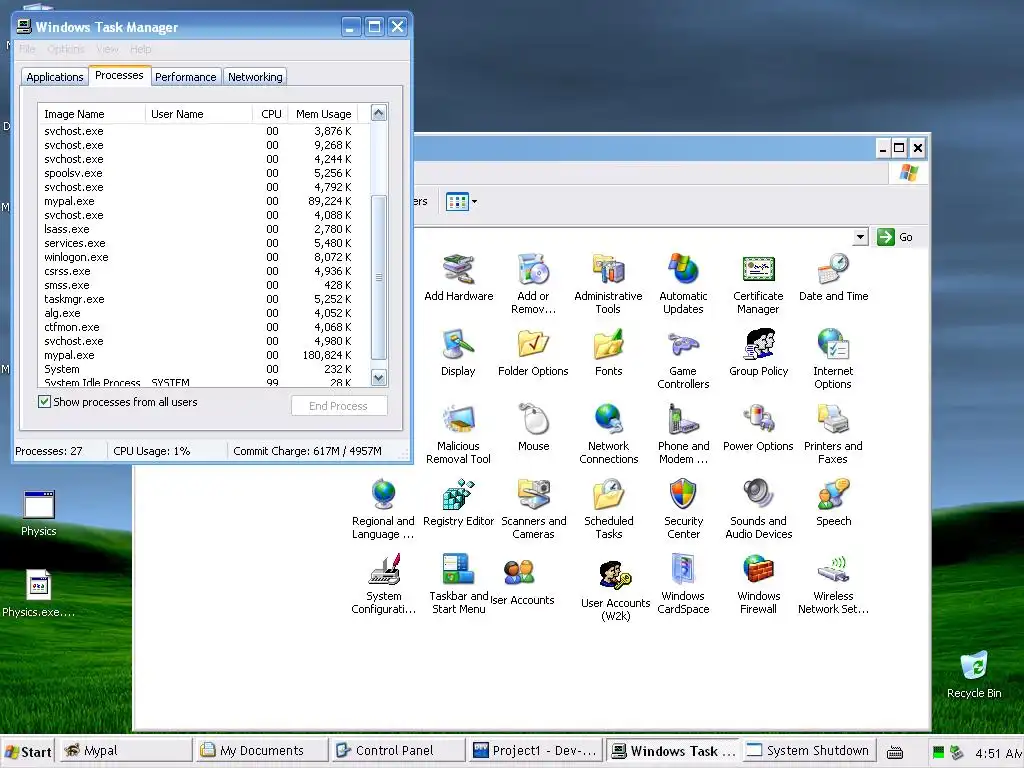Switch to Project1 Dev taskbar button
1024x768 pixels.
coord(535,751)
